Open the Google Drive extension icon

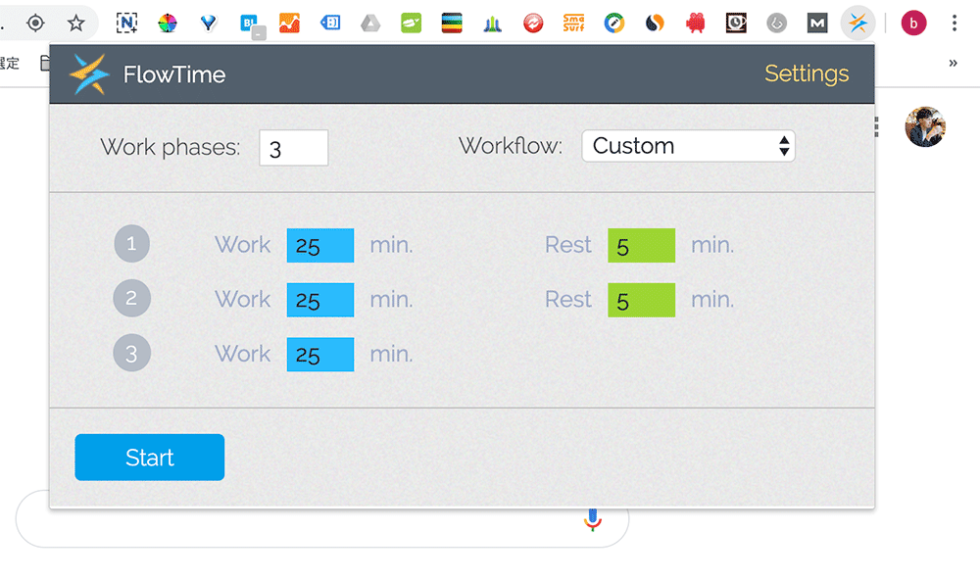click(371, 23)
